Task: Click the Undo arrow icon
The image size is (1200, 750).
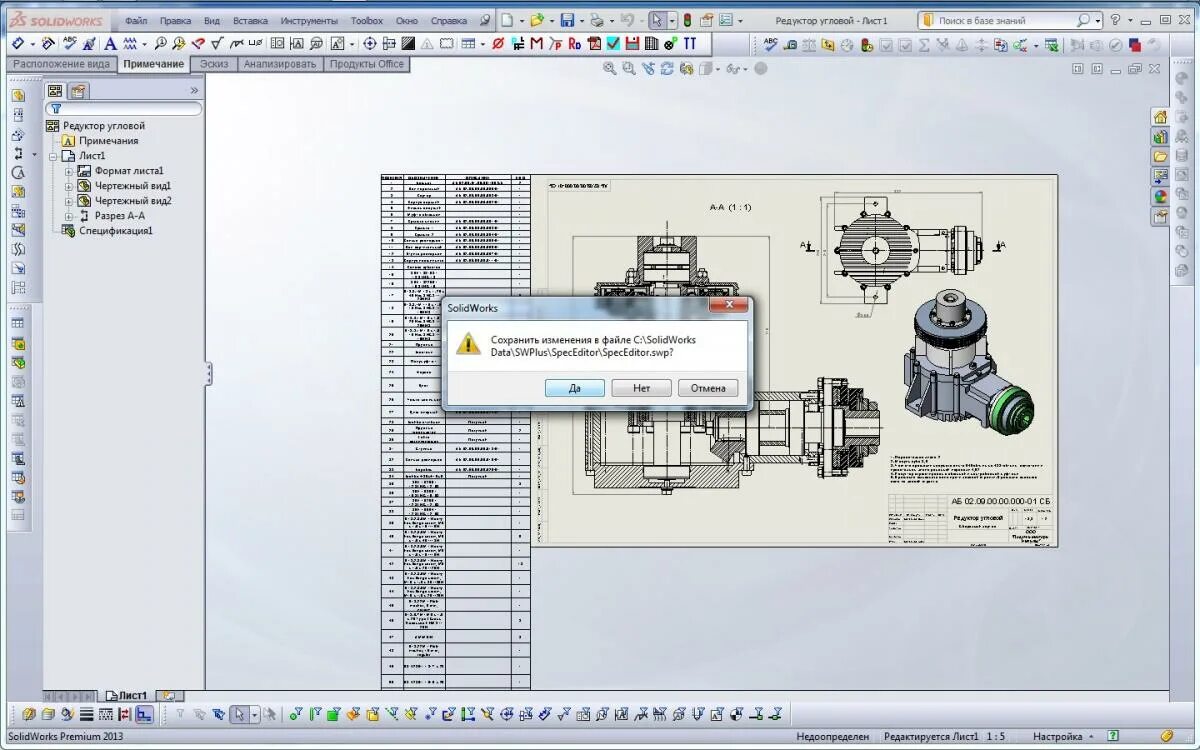Action: pos(626,20)
